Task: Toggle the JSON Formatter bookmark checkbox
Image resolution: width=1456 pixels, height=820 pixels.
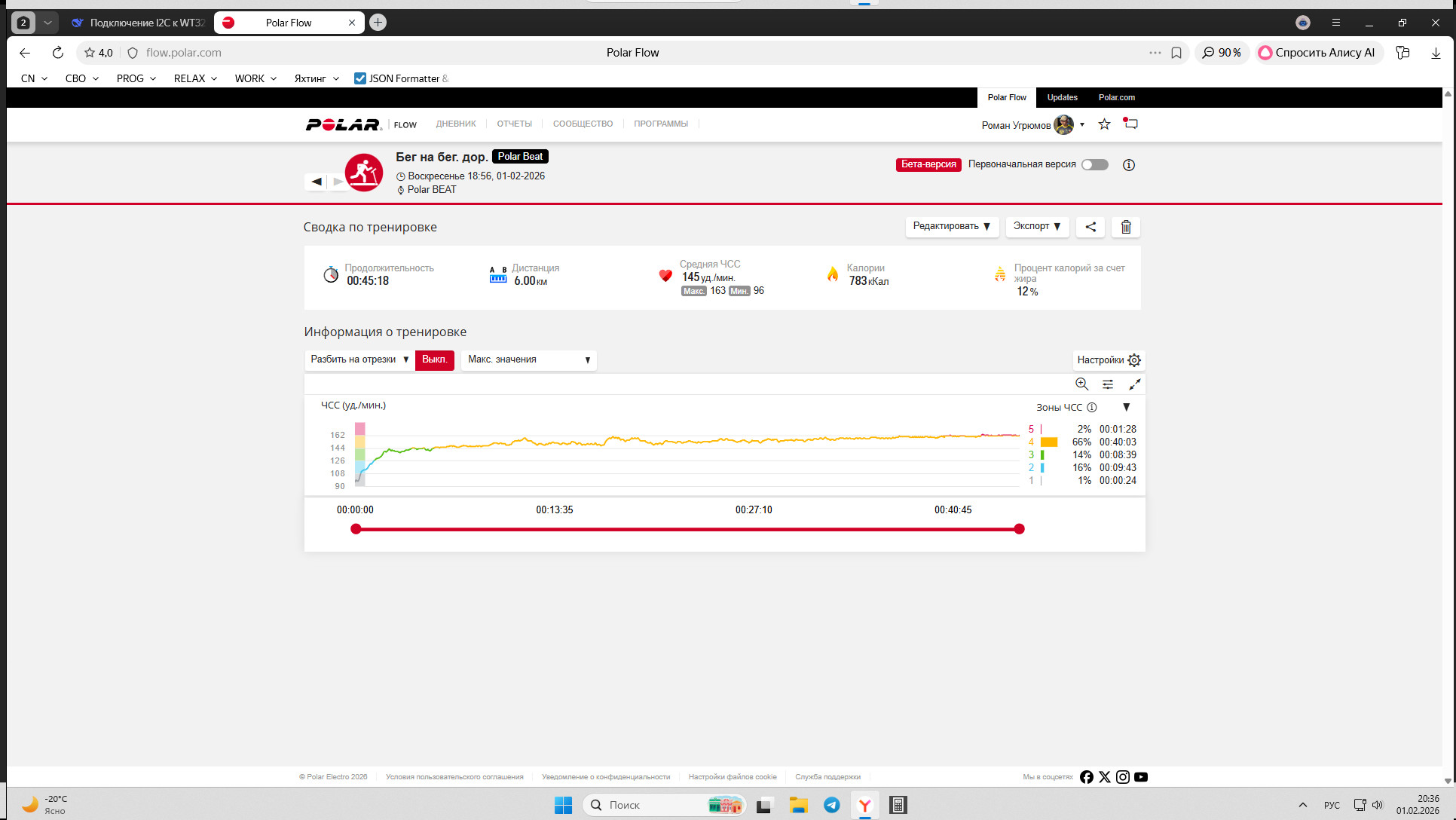Action: pos(360,78)
